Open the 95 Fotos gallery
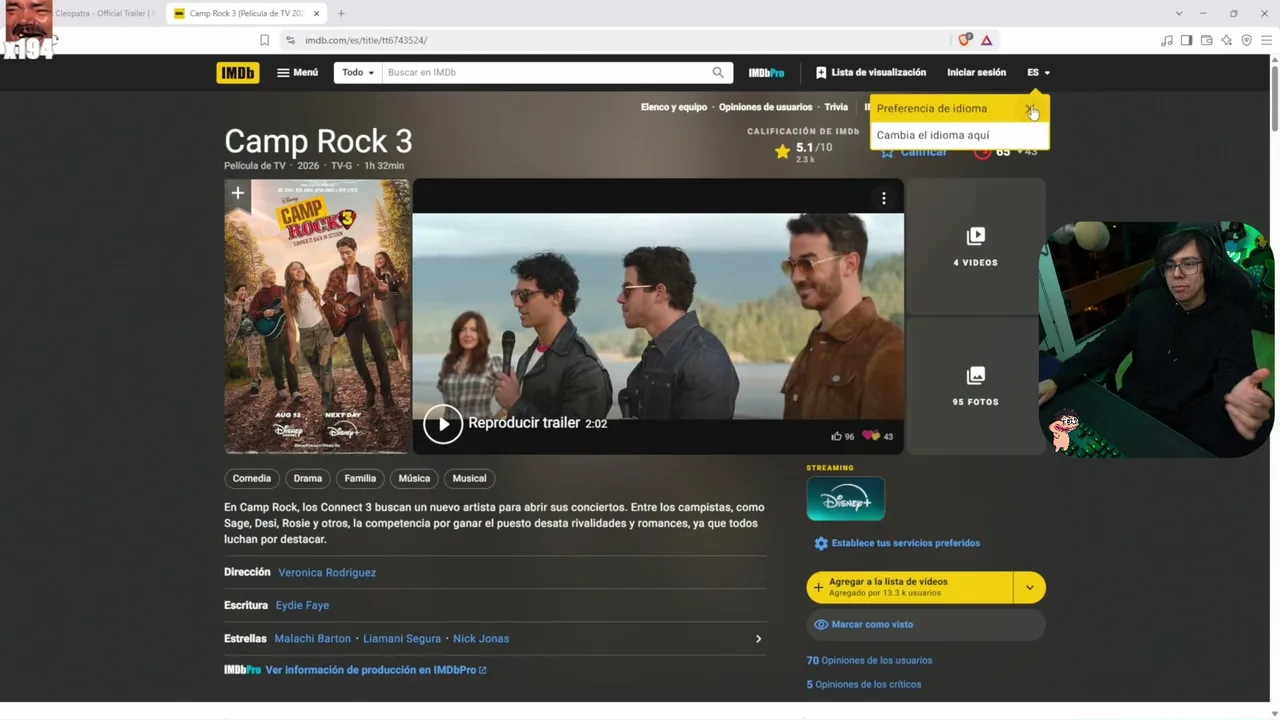 coord(975,386)
